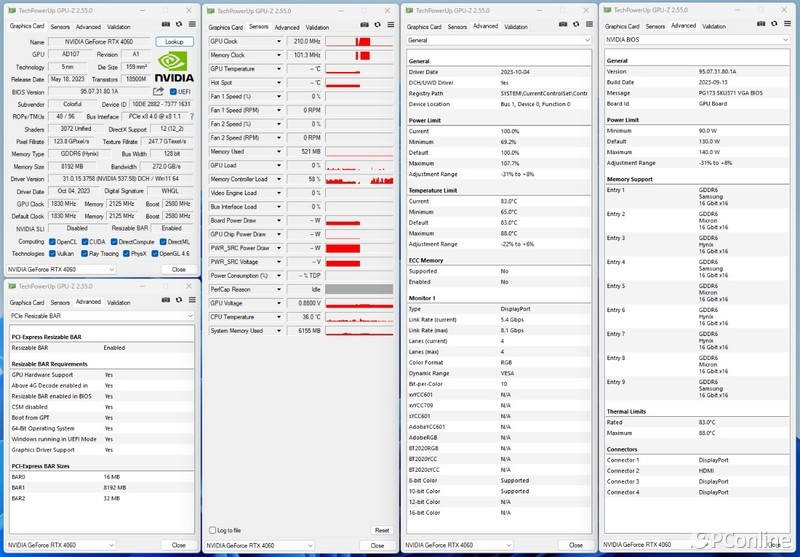Click refresh icon in the Advanced General window
Image resolution: width=800 pixels, height=557 pixels.
(x=576, y=24)
